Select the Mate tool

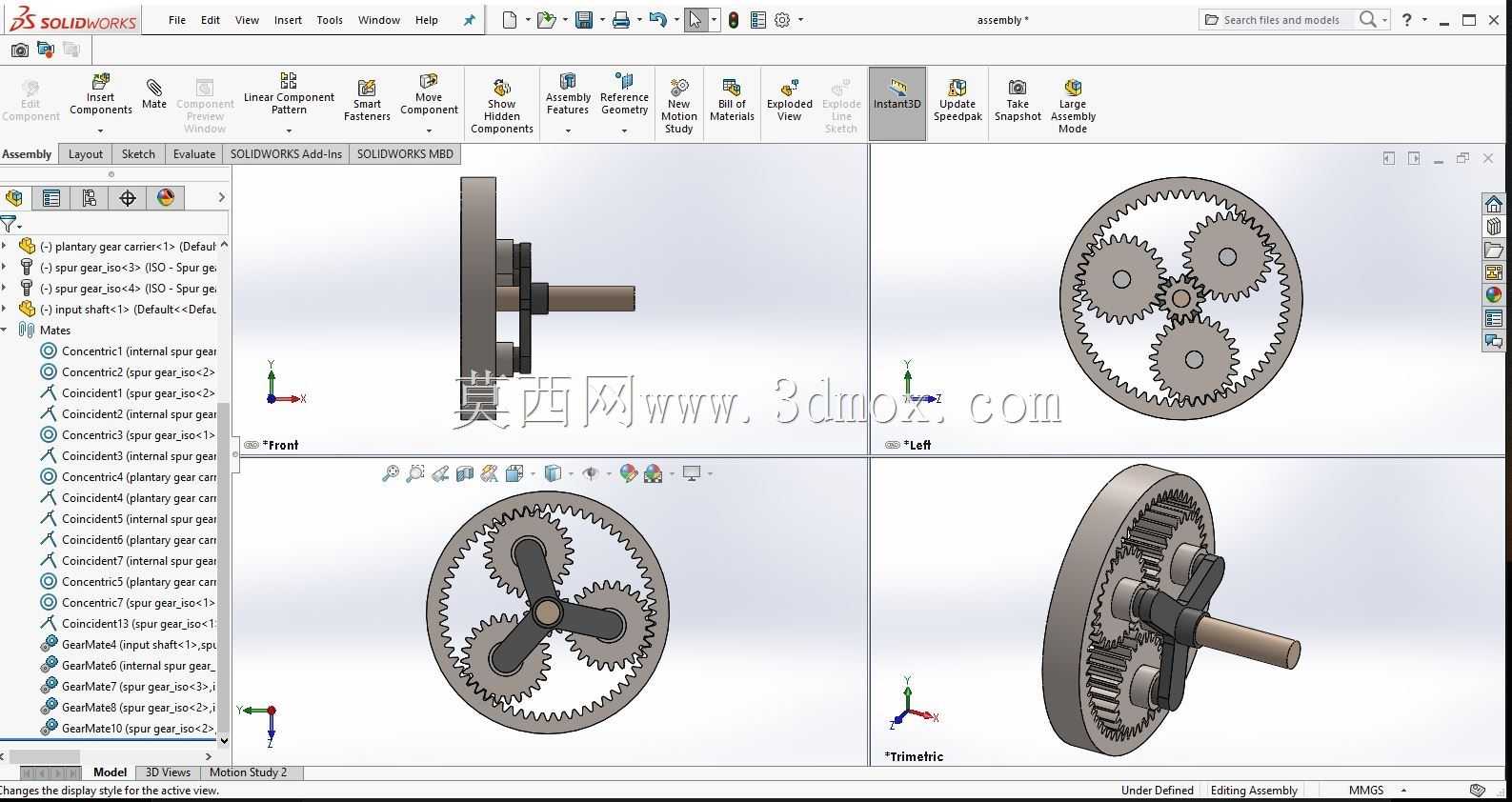click(154, 95)
